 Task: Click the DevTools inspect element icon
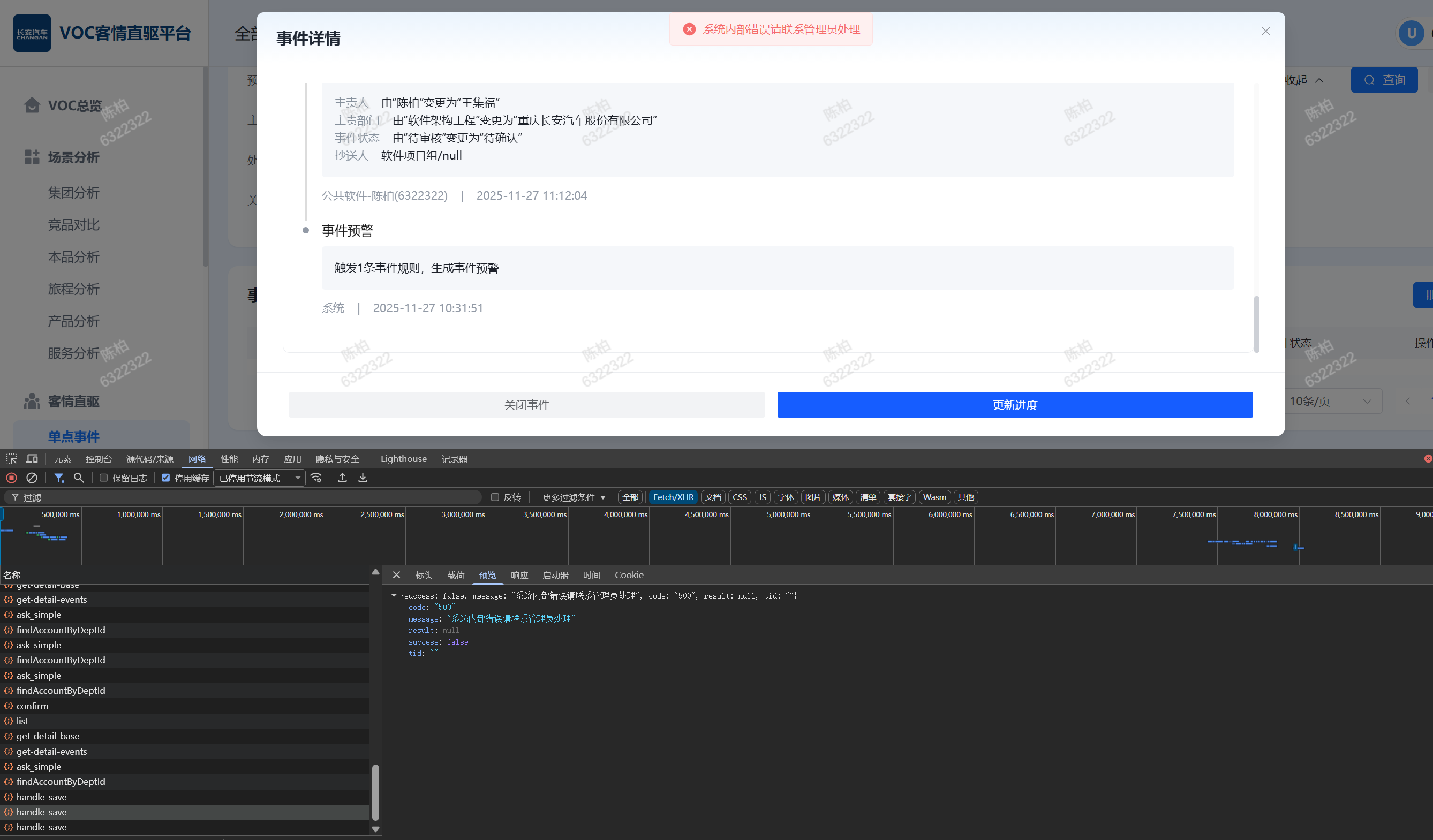tap(11, 459)
